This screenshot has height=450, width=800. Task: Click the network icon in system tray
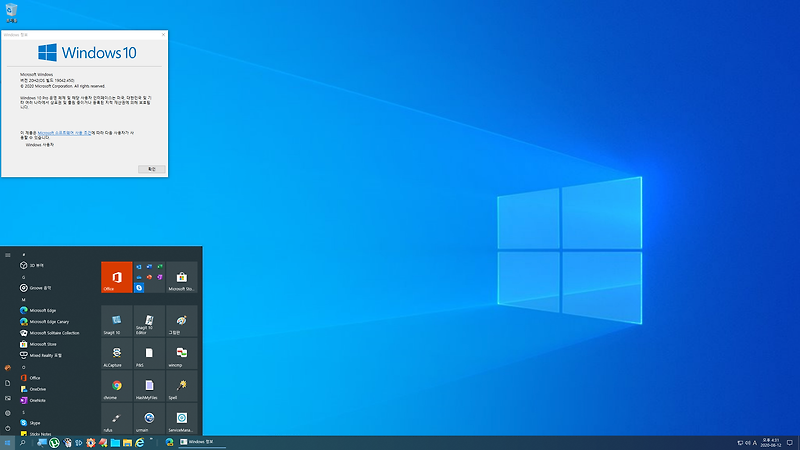point(740,443)
